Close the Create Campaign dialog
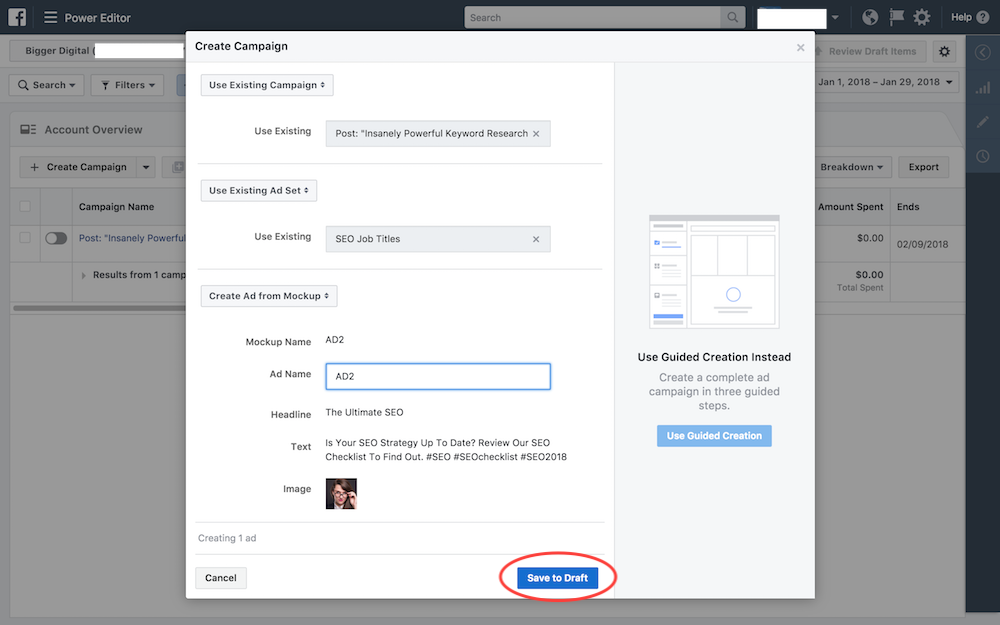This screenshot has width=1000, height=625. (x=800, y=47)
